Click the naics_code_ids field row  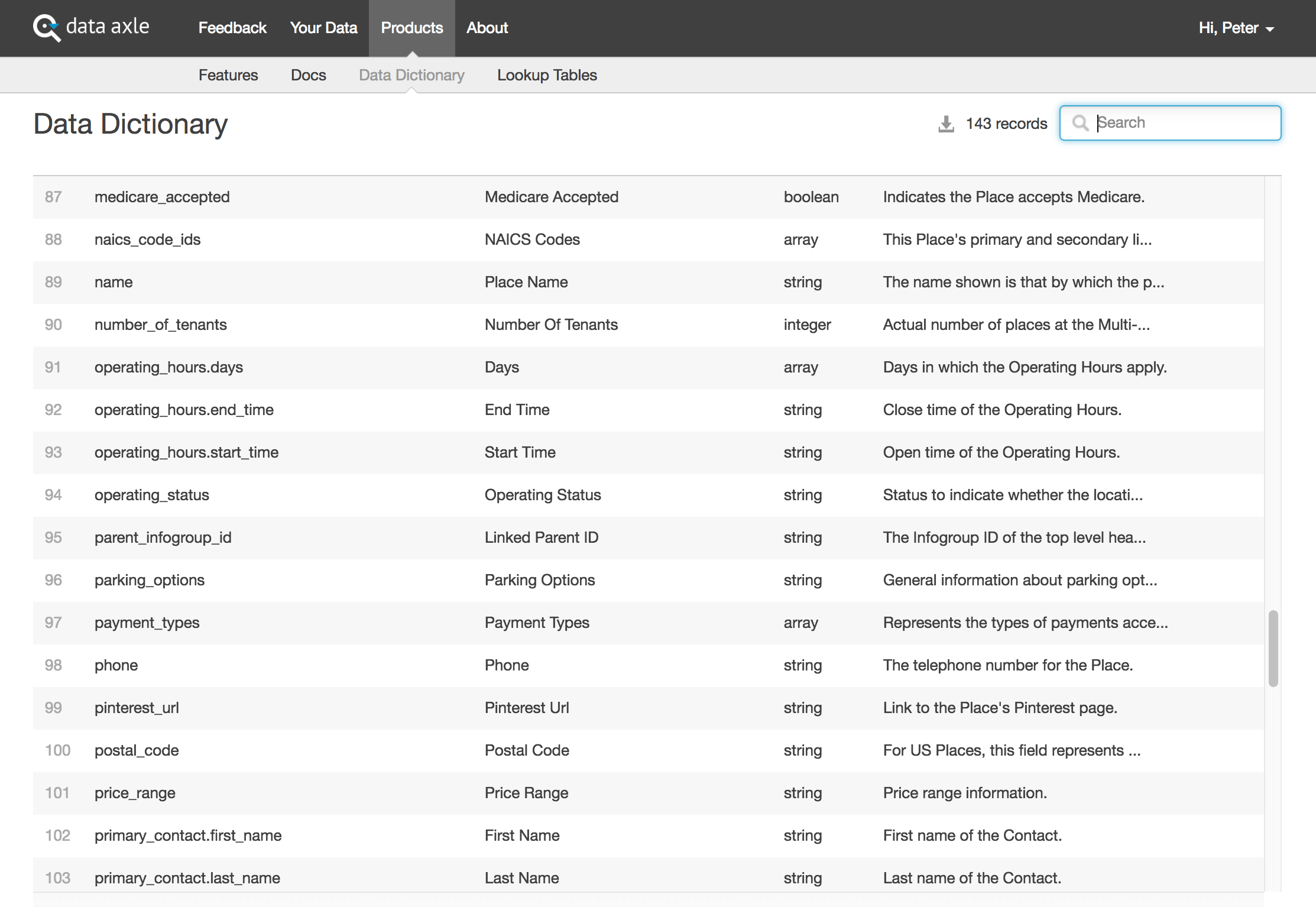[147, 239]
